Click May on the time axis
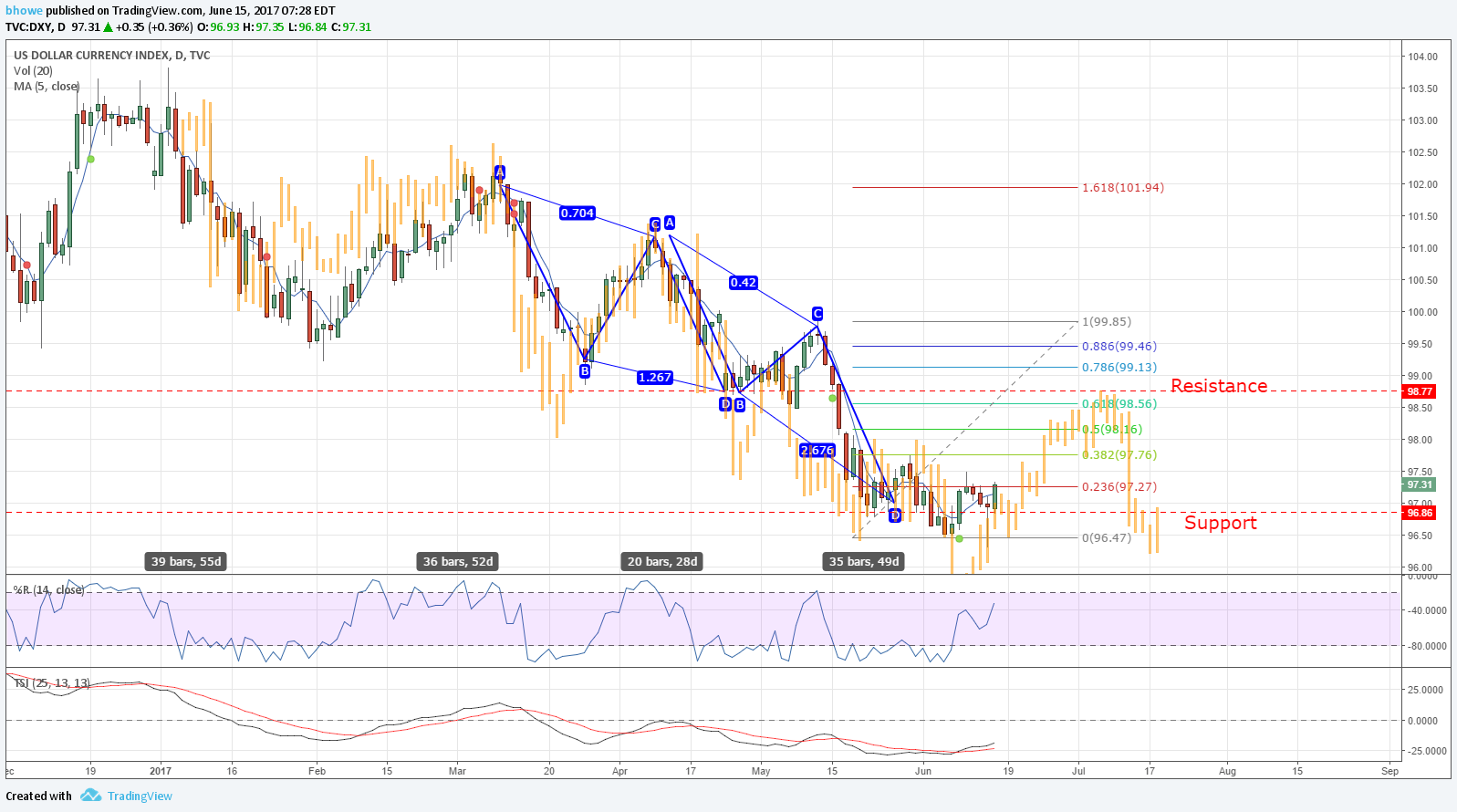1457x812 pixels. point(761,771)
